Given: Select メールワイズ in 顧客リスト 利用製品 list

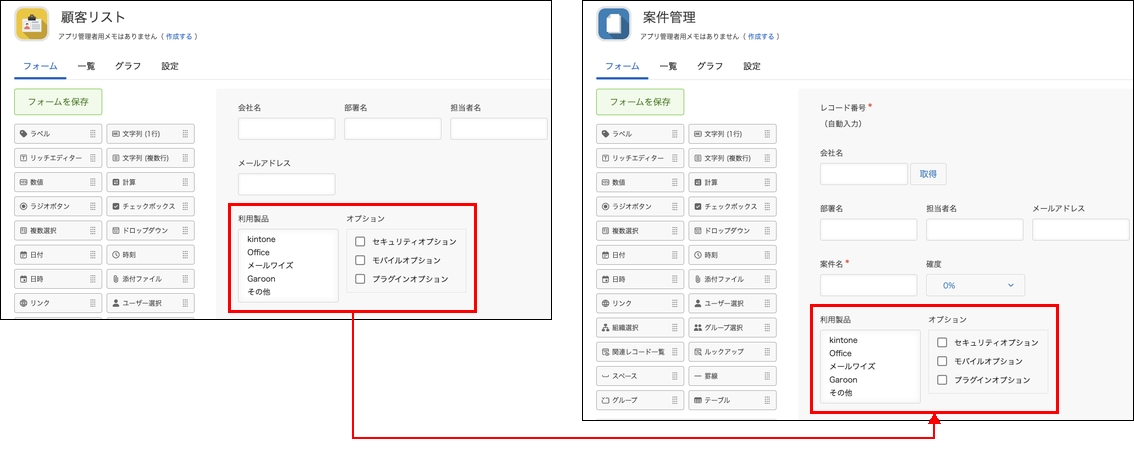Looking at the screenshot, I should click(x=270, y=265).
